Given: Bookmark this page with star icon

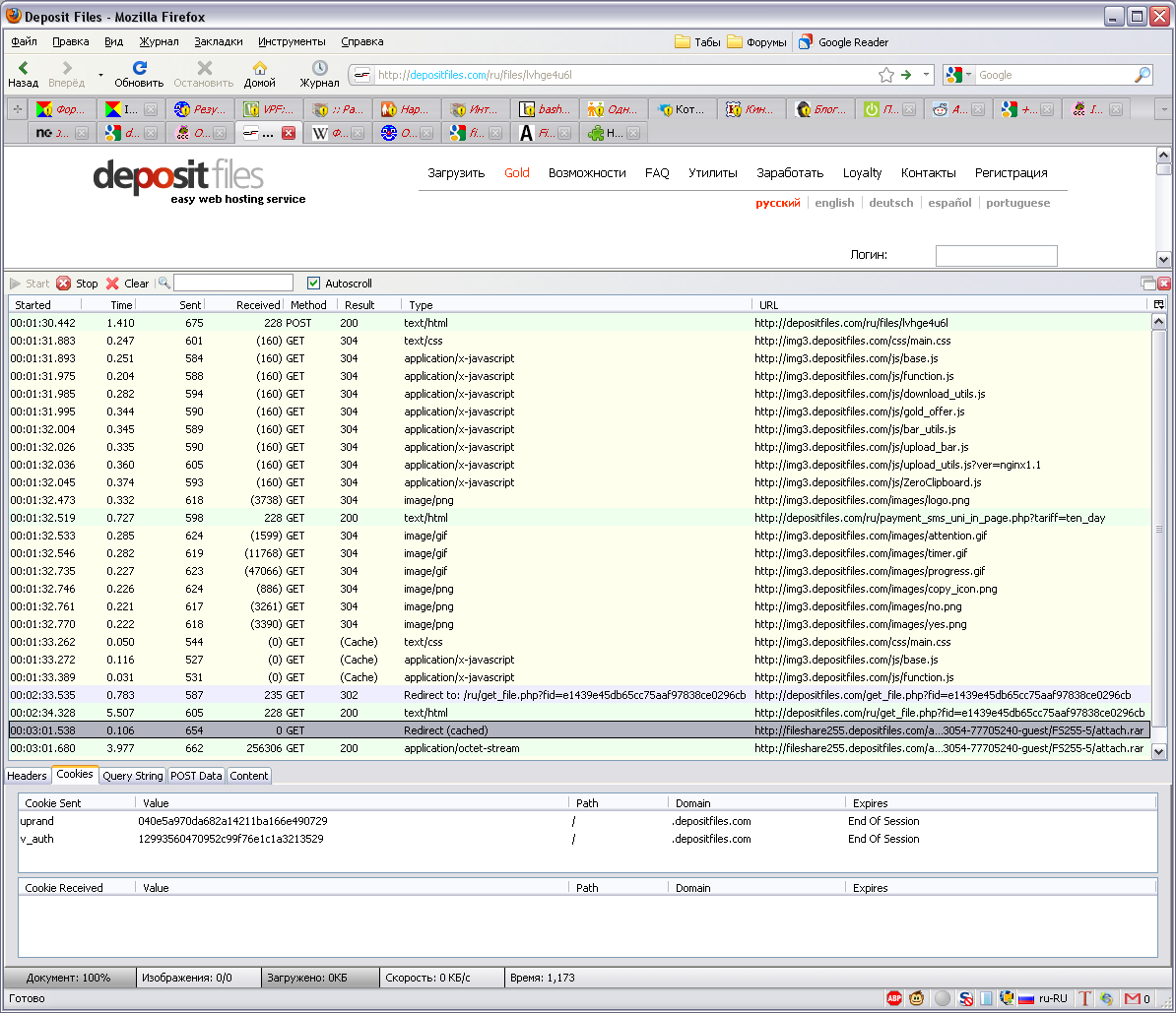Looking at the screenshot, I should click(x=885, y=75).
